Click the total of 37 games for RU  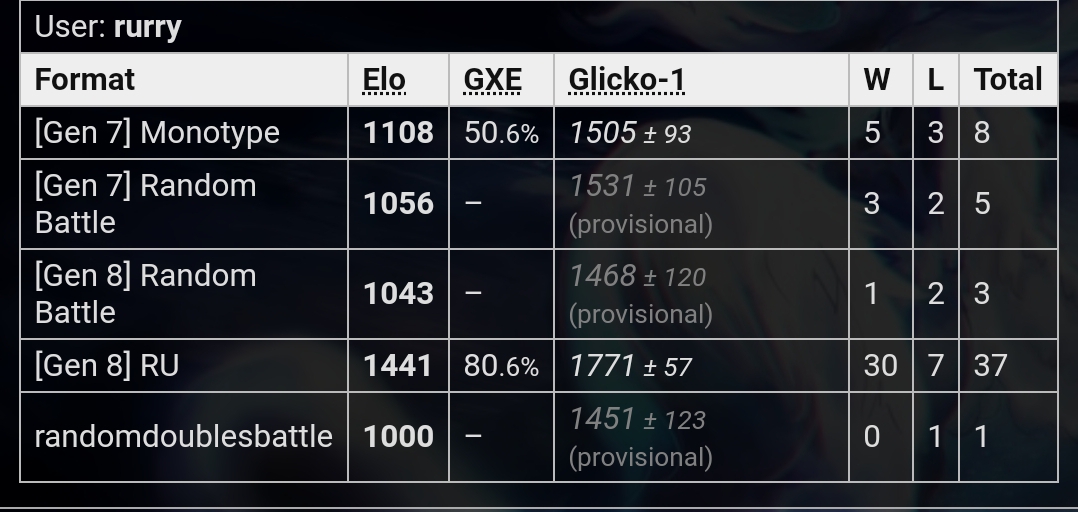point(991,366)
